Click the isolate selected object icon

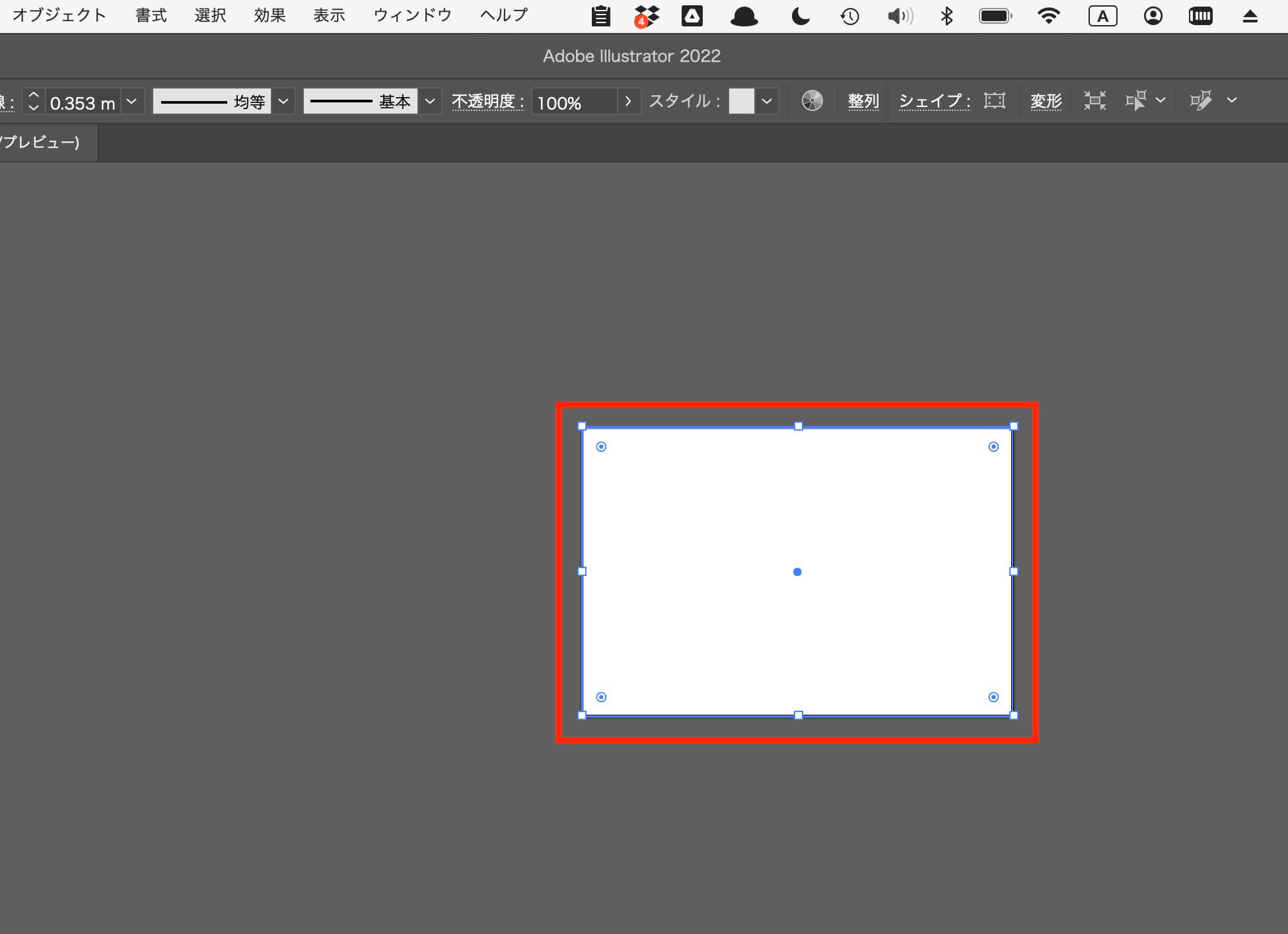pyautogui.click(x=1094, y=100)
